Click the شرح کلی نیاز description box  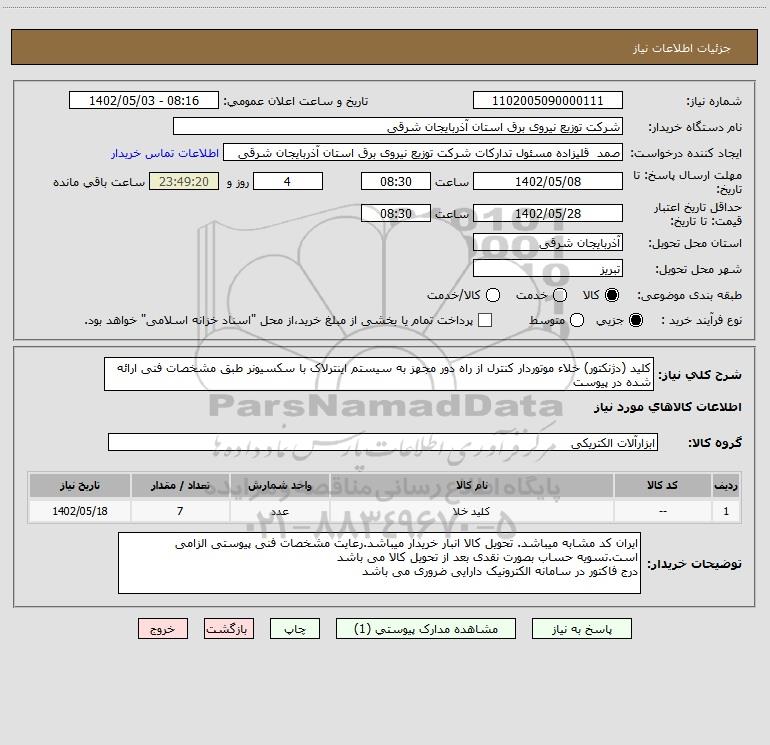379,375
